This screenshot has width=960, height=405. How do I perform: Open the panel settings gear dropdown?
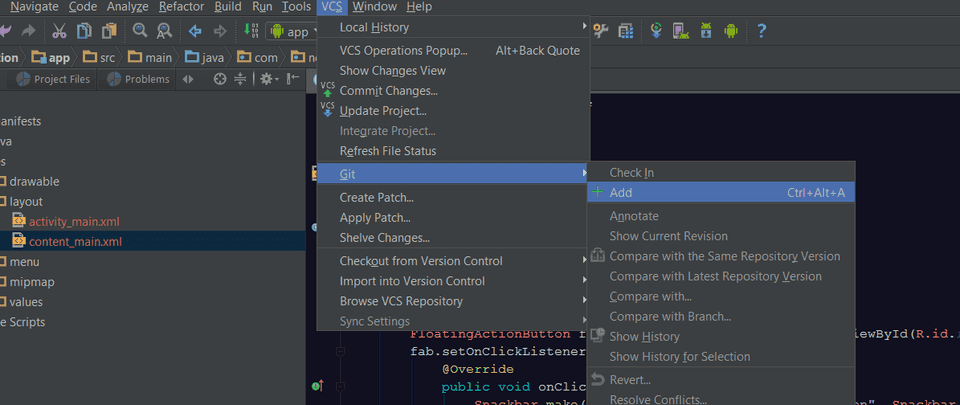point(268,79)
